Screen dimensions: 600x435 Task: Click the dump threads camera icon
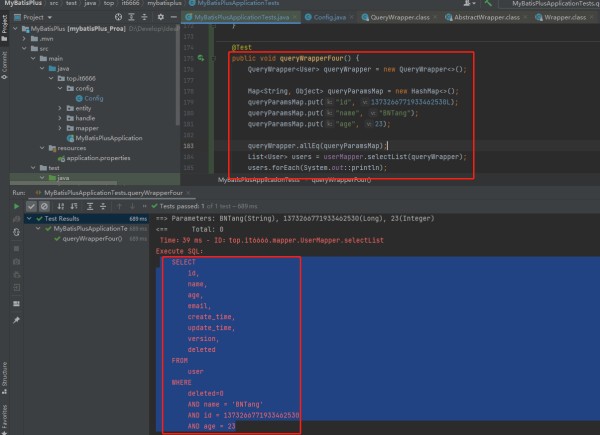pos(16,262)
